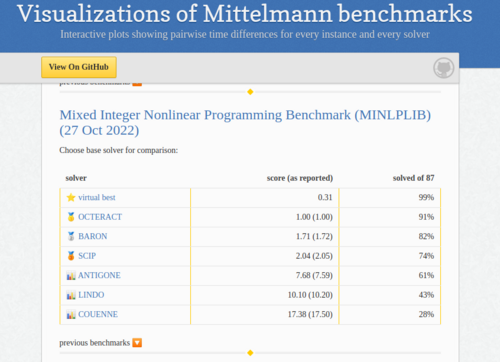
Task: Click BARON score 1.71 (1.72)
Action: (314, 236)
